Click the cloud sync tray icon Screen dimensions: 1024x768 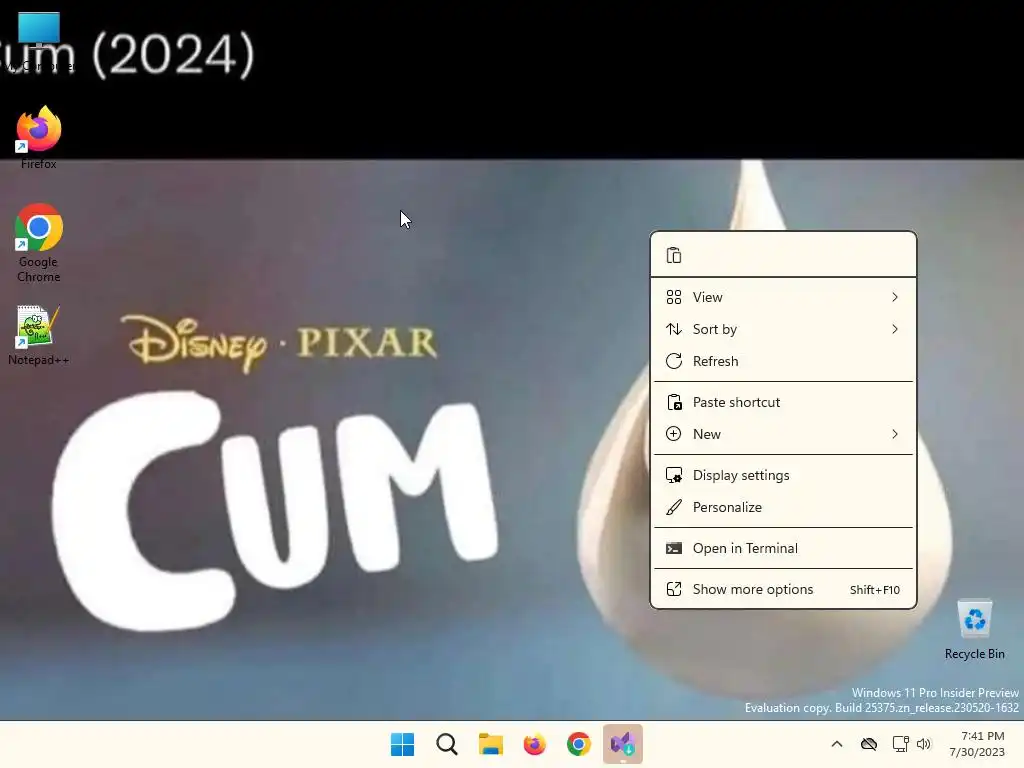[x=869, y=744]
